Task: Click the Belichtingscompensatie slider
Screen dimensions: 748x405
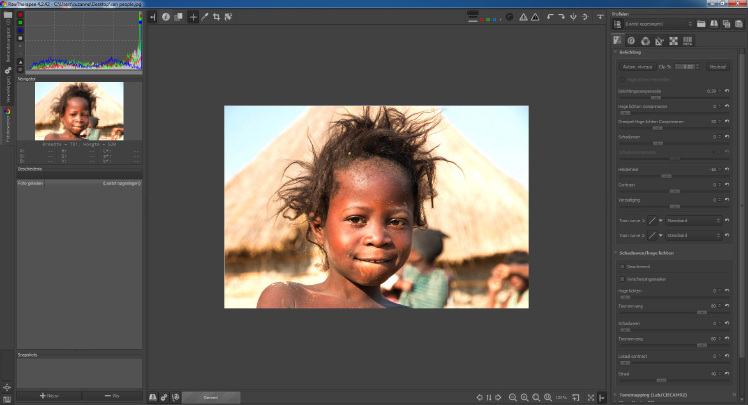Action: (x=673, y=97)
